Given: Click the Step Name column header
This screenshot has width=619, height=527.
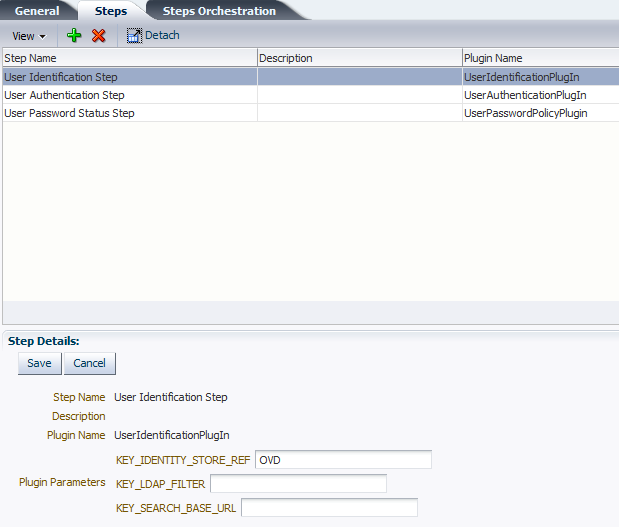Looking at the screenshot, I should 130,58.
